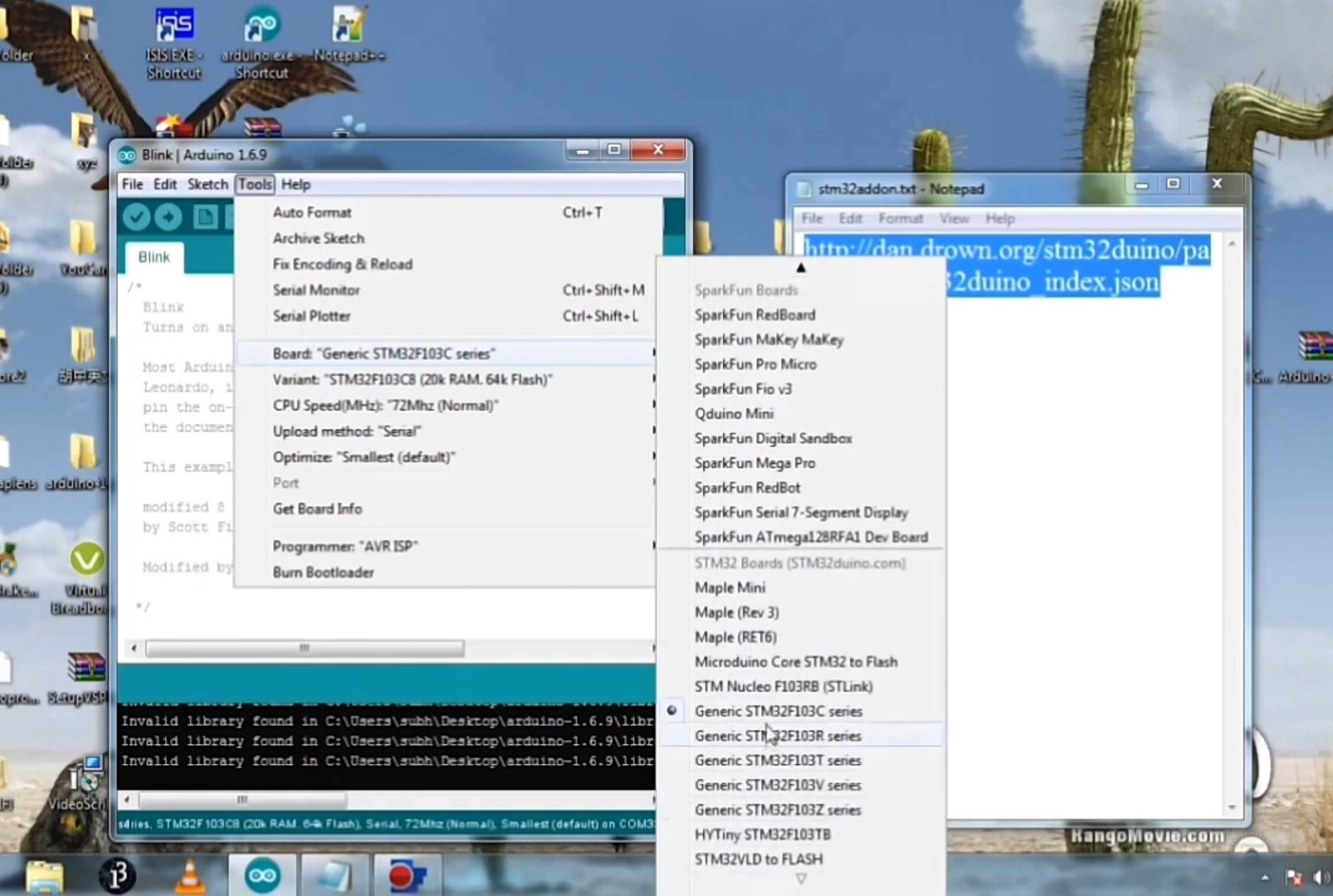1333x896 pixels.
Task: Select the Maple Mini board
Action: point(730,587)
